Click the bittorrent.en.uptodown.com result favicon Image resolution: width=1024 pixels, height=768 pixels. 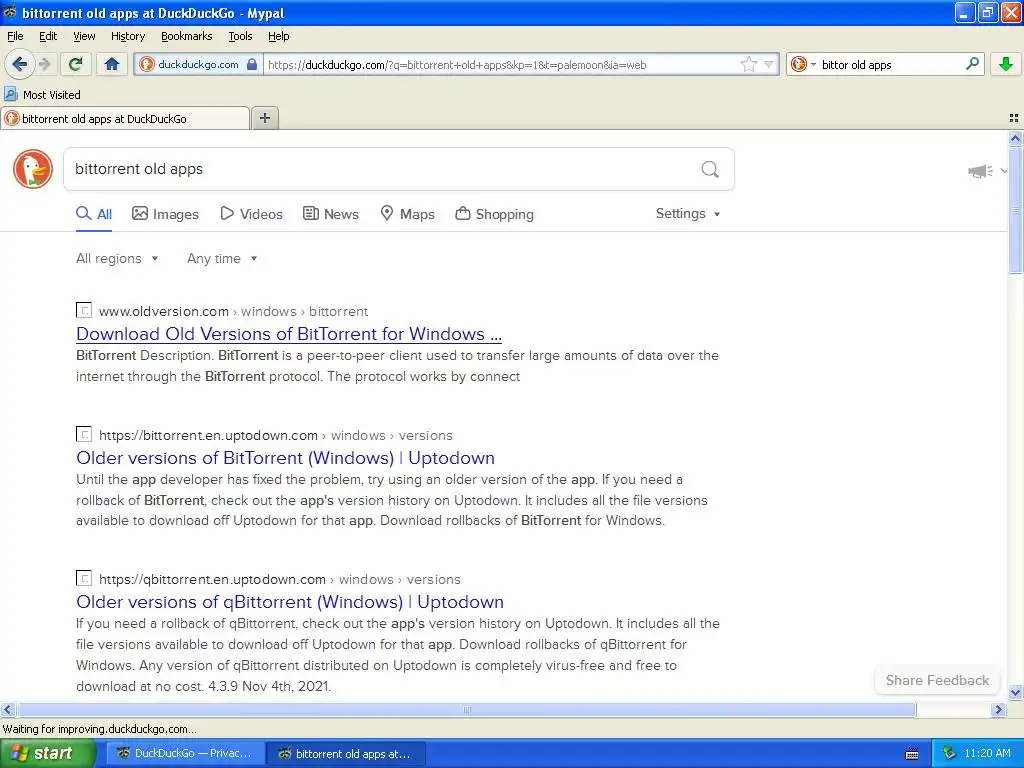84,434
